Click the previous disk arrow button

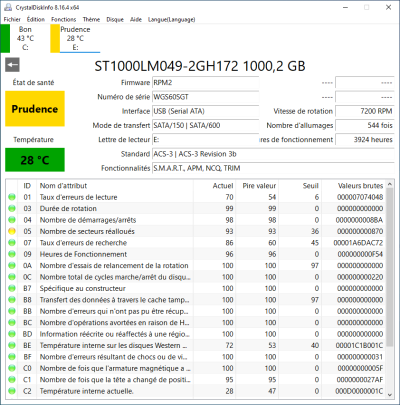(x=12, y=65)
